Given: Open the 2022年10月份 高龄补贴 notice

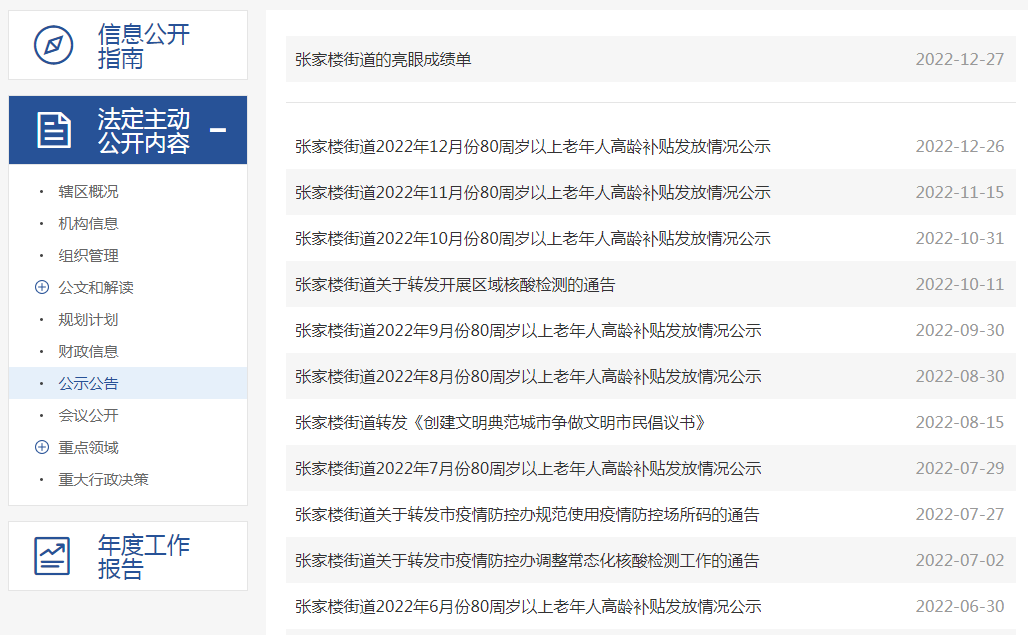Looking at the screenshot, I should click(532, 239).
